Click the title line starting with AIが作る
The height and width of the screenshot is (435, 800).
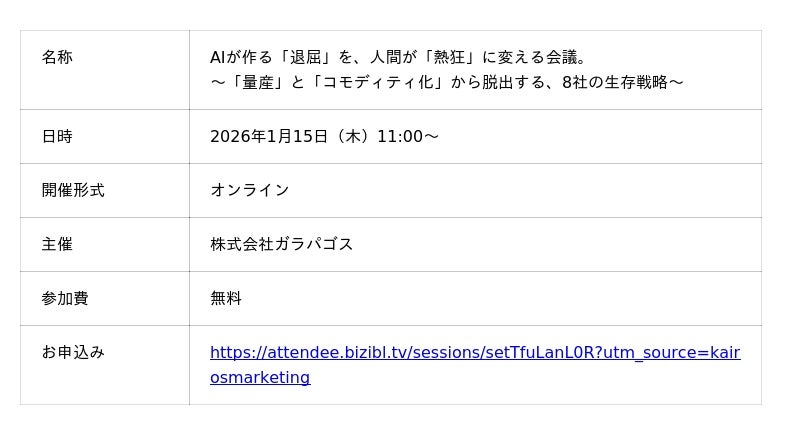click(400, 57)
